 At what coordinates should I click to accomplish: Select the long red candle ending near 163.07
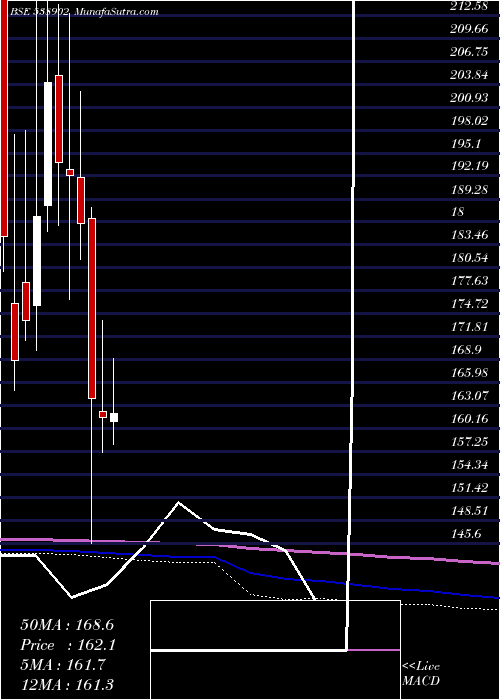[x=92, y=308]
